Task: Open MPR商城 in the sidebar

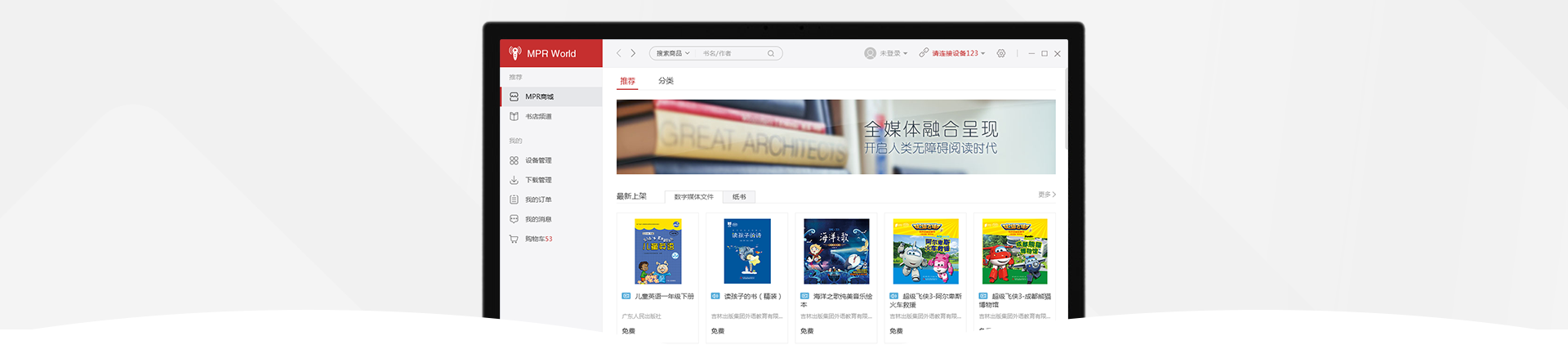Action: tap(551, 96)
